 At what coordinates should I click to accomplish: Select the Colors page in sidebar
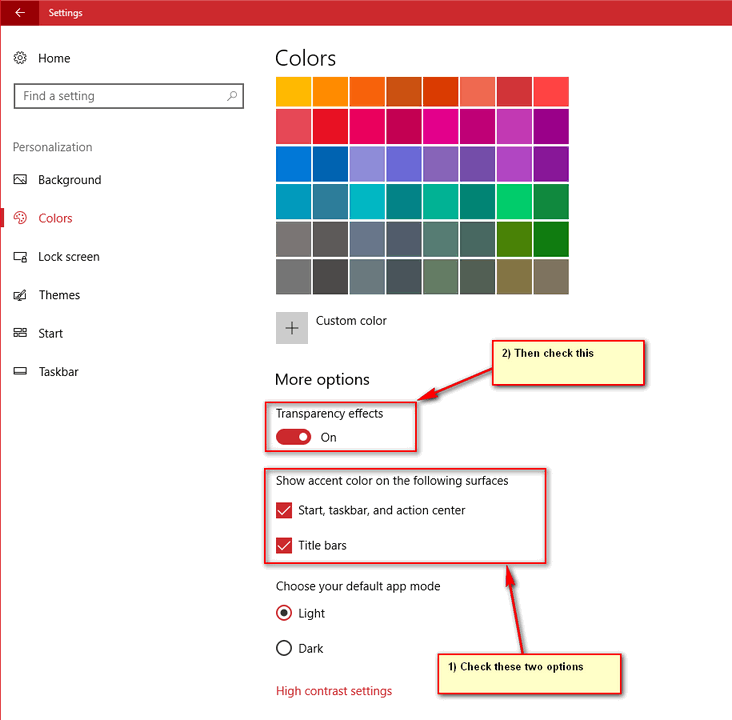tap(55, 218)
